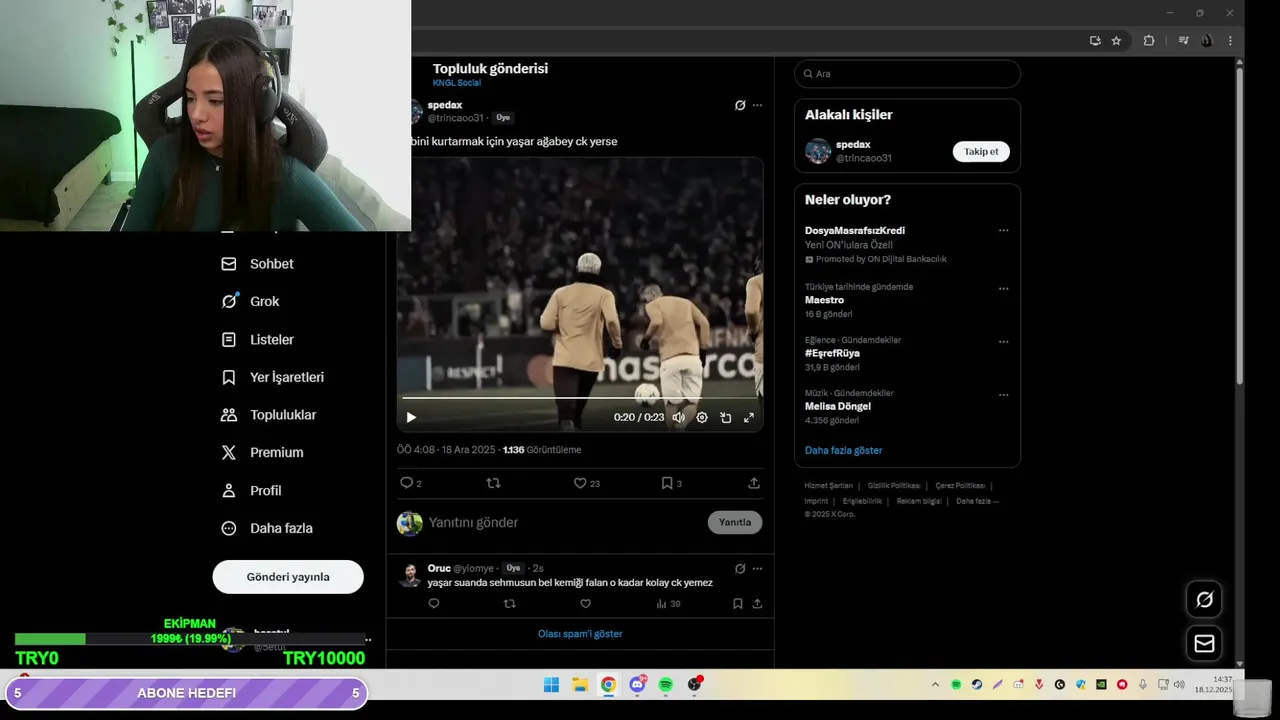Open floating messages envelope button

pyautogui.click(x=1204, y=644)
